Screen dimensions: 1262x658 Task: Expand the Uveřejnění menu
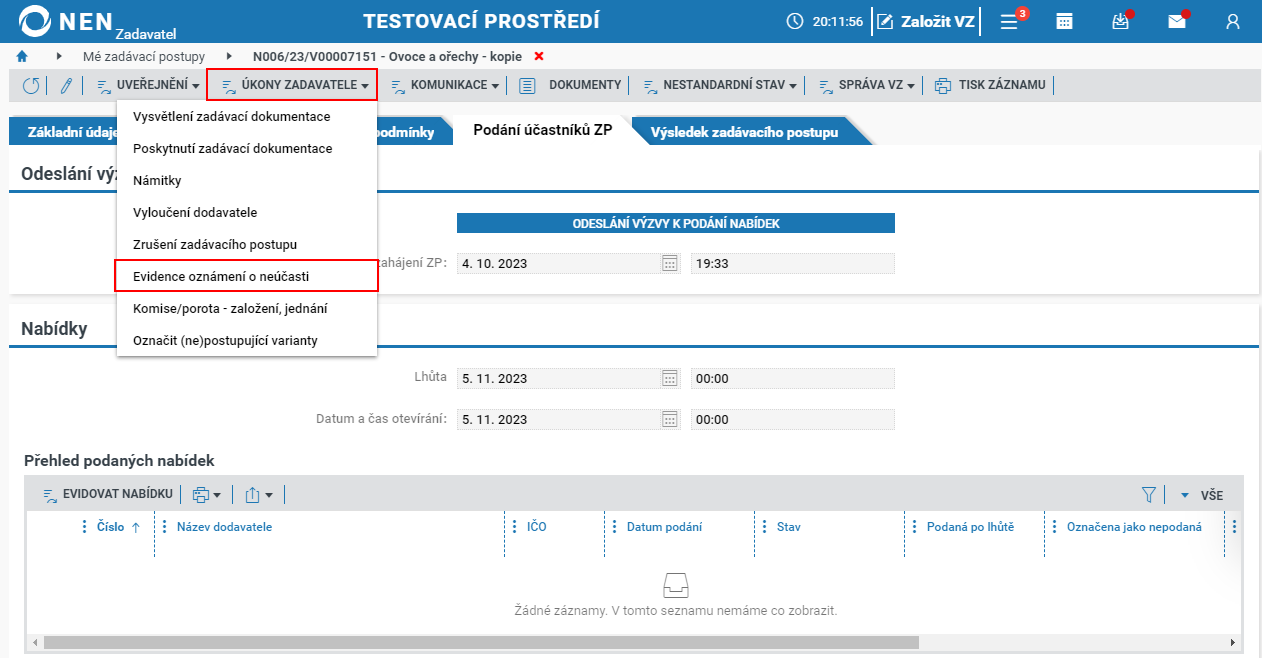pos(148,86)
